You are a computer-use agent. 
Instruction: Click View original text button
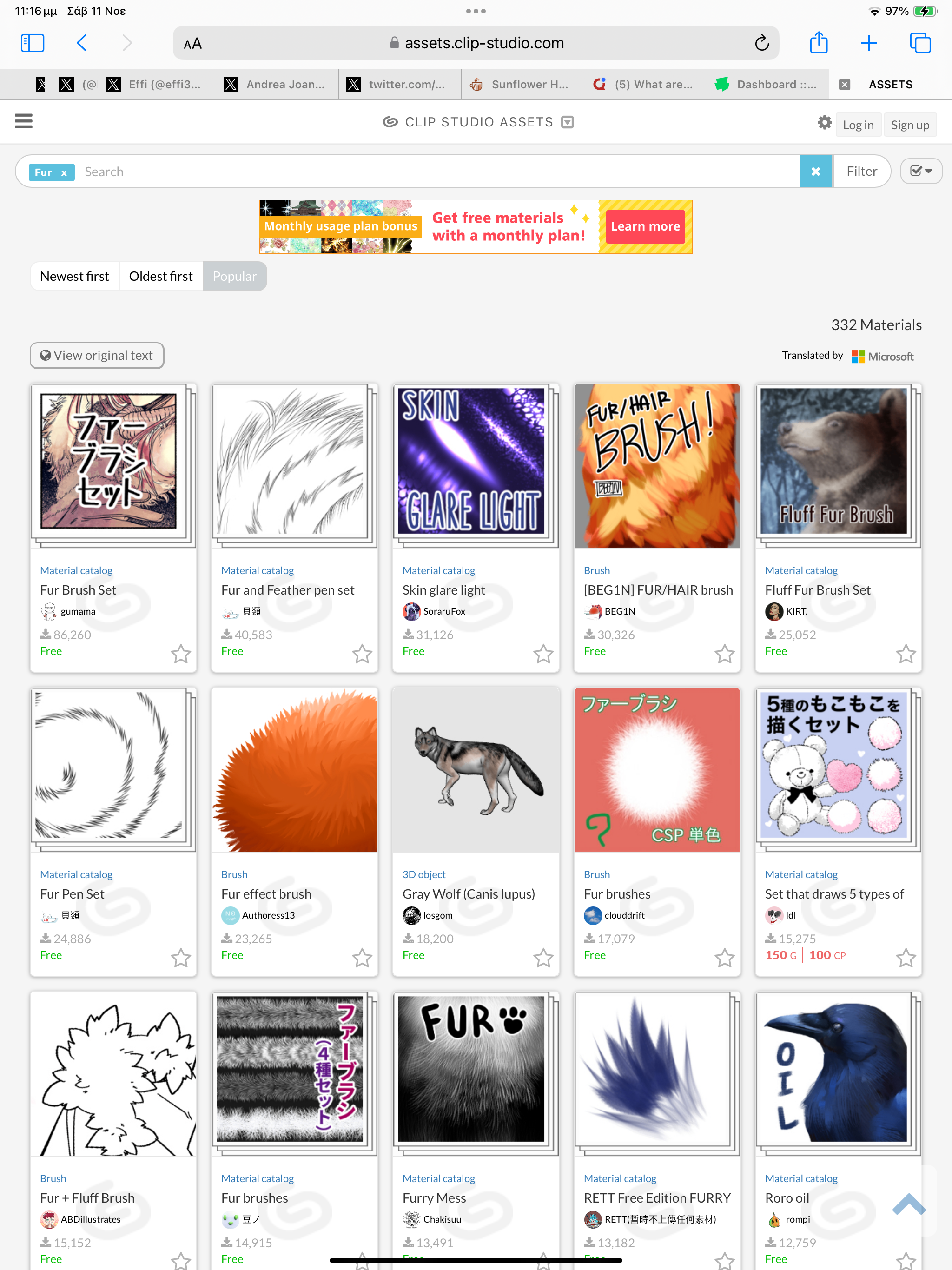(x=97, y=356)
